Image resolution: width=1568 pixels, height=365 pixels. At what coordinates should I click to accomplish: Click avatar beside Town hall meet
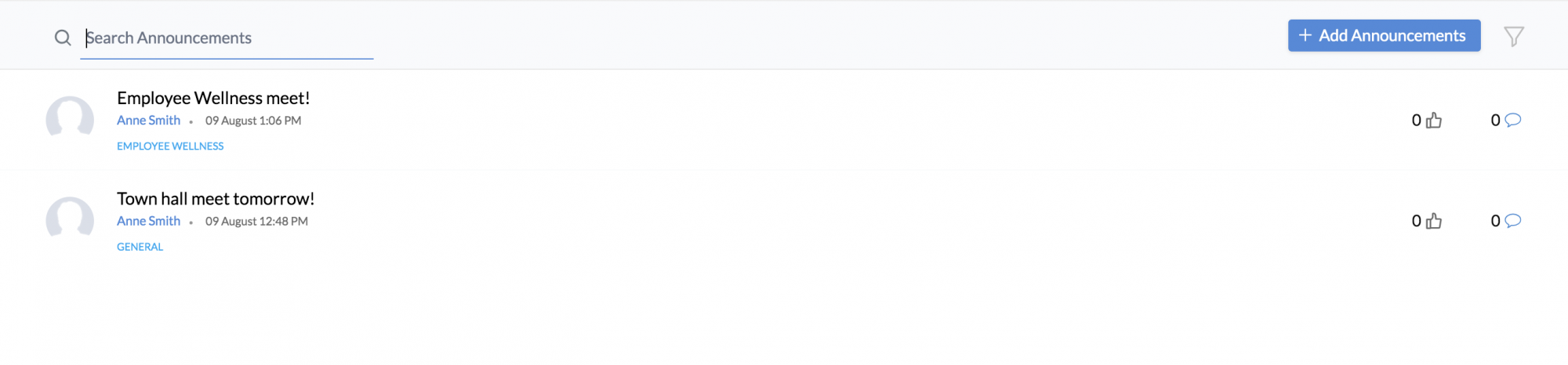pos(70,220)
